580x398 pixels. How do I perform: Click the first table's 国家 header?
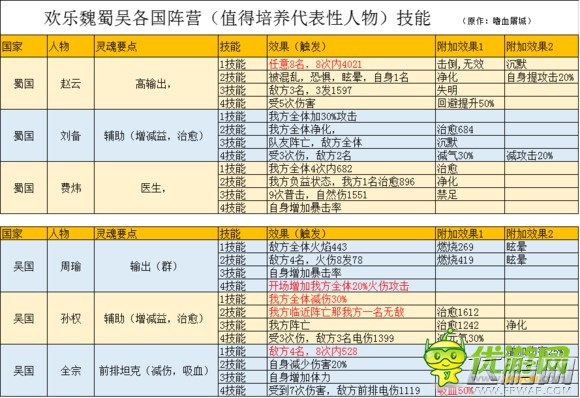point(24,46)
